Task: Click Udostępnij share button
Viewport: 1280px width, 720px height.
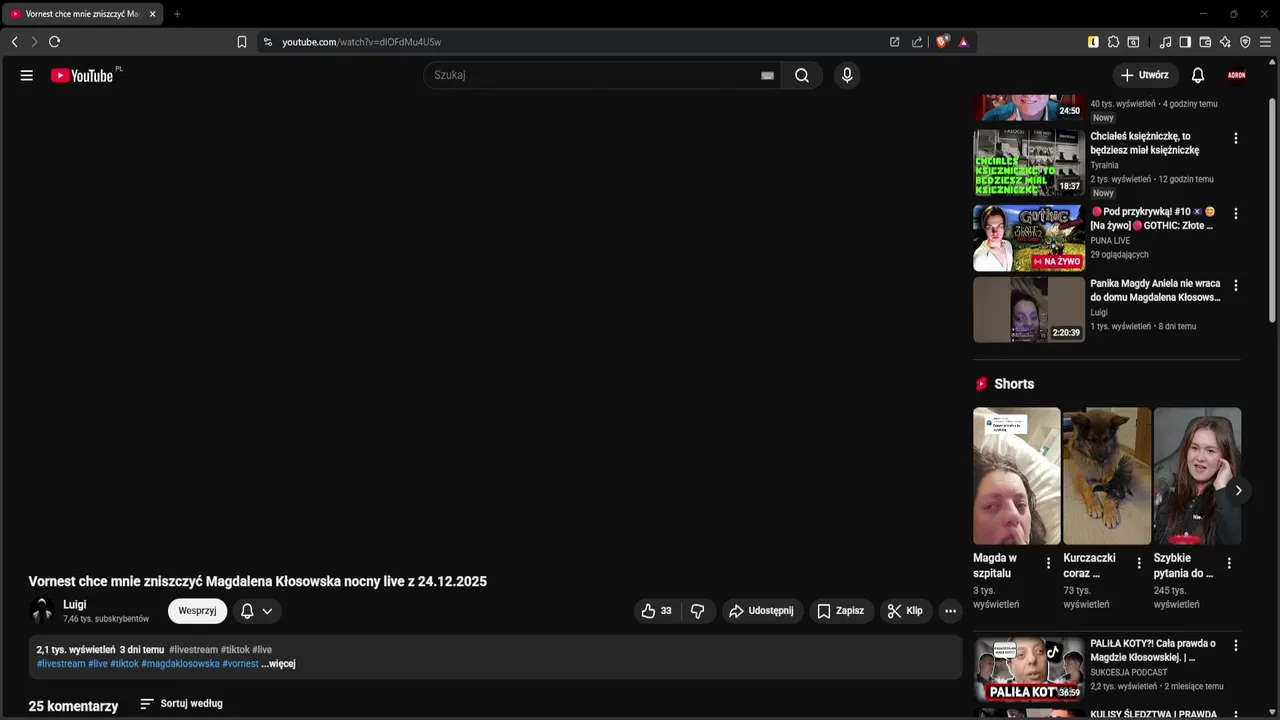Action: 762,611
